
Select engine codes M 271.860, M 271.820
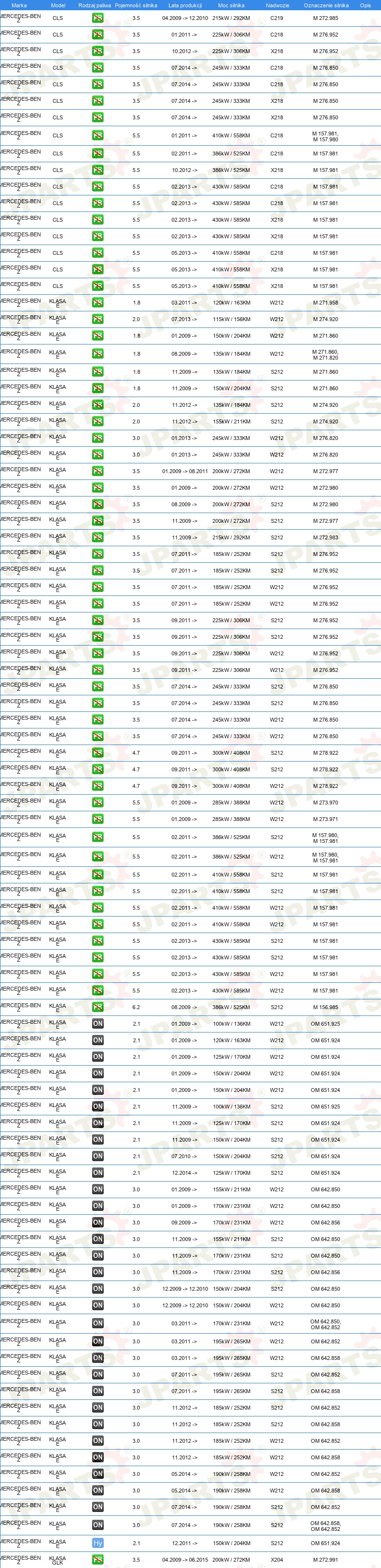point(325,354)
